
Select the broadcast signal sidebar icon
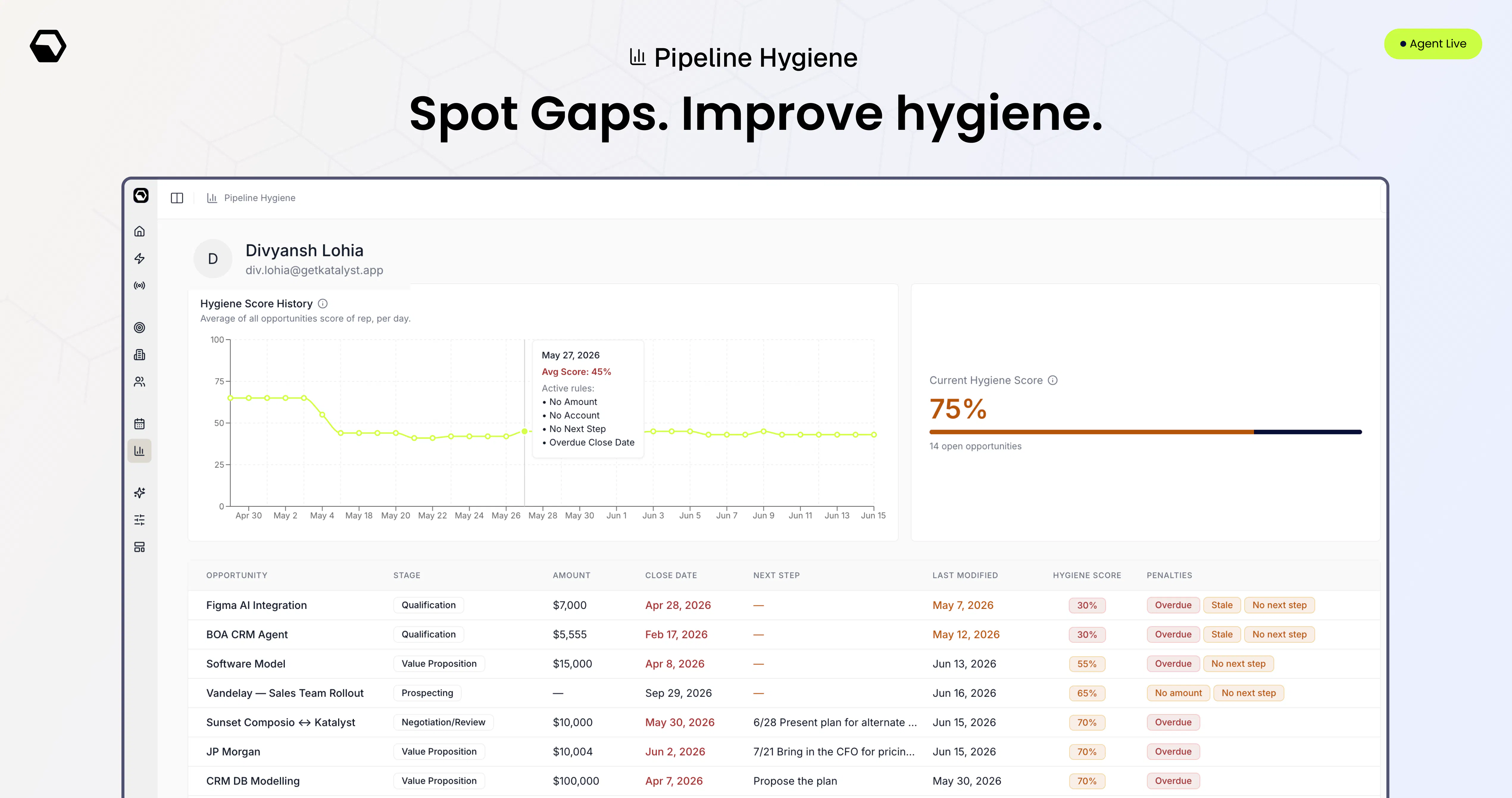pyautogui.click(x=139, y=285)
